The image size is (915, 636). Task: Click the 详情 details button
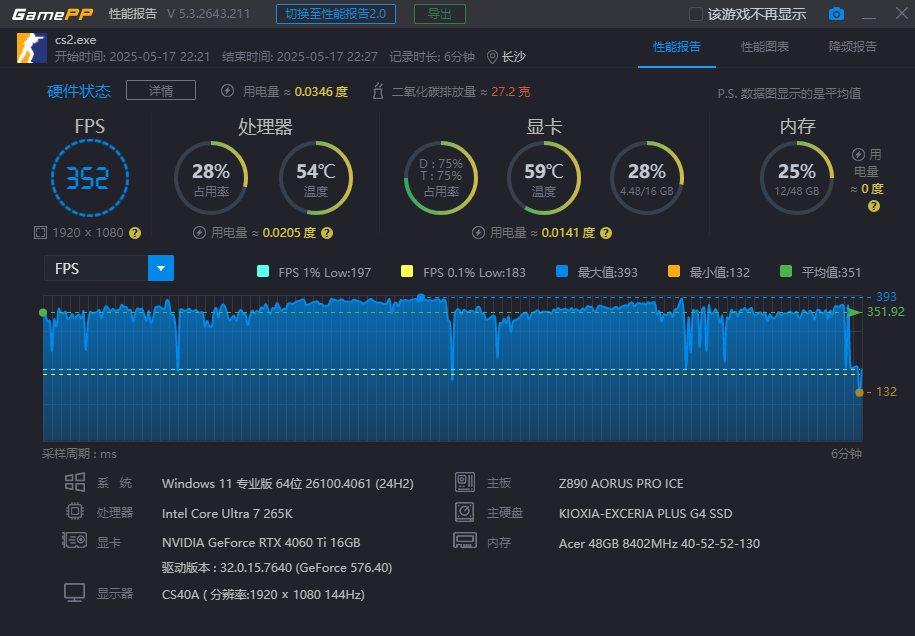coord(161,90)
